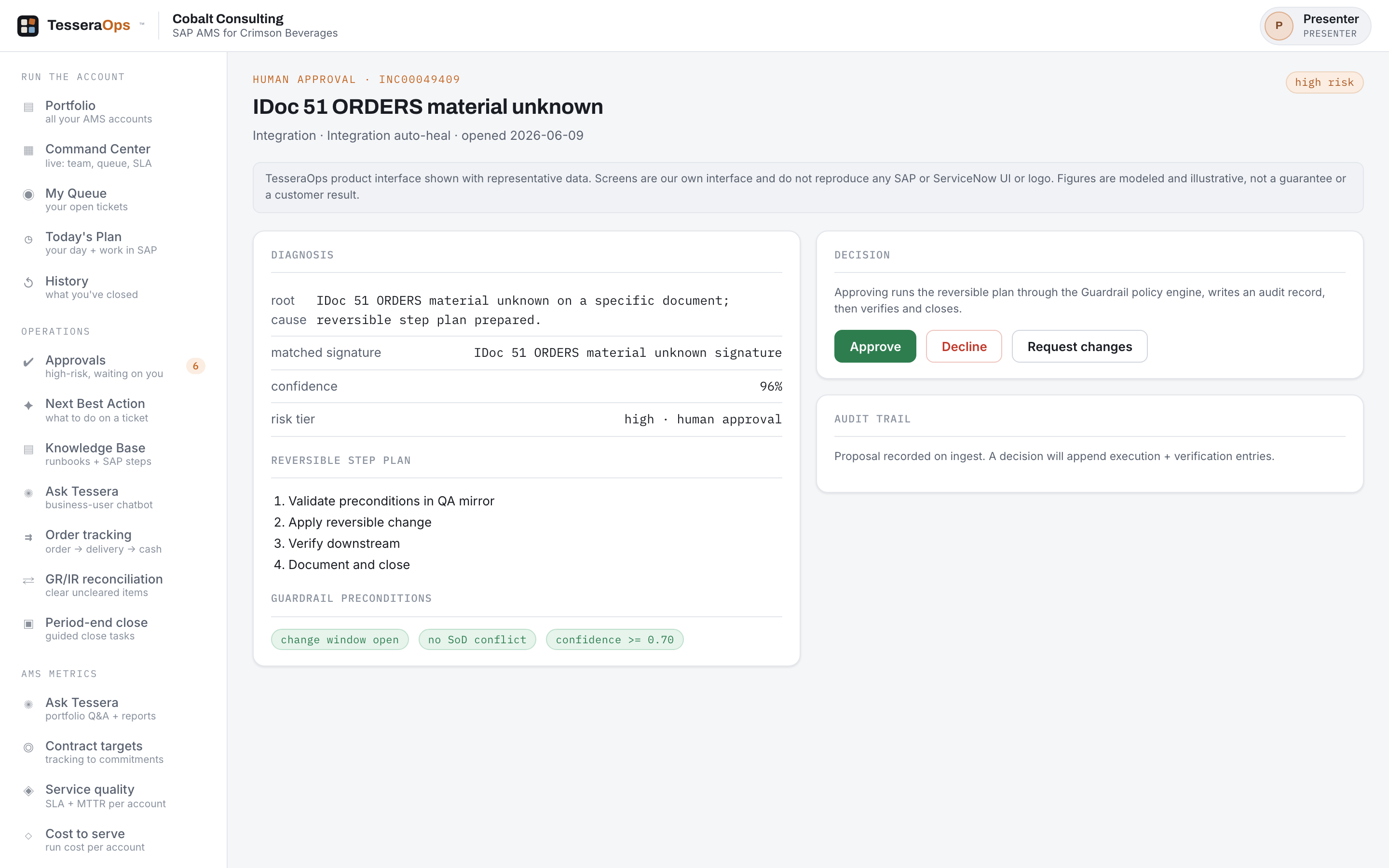Viewport: 1389px width, 868px height.
Task: Click the change window open chip
Action: pyautogui.click(x=340, y=639)
